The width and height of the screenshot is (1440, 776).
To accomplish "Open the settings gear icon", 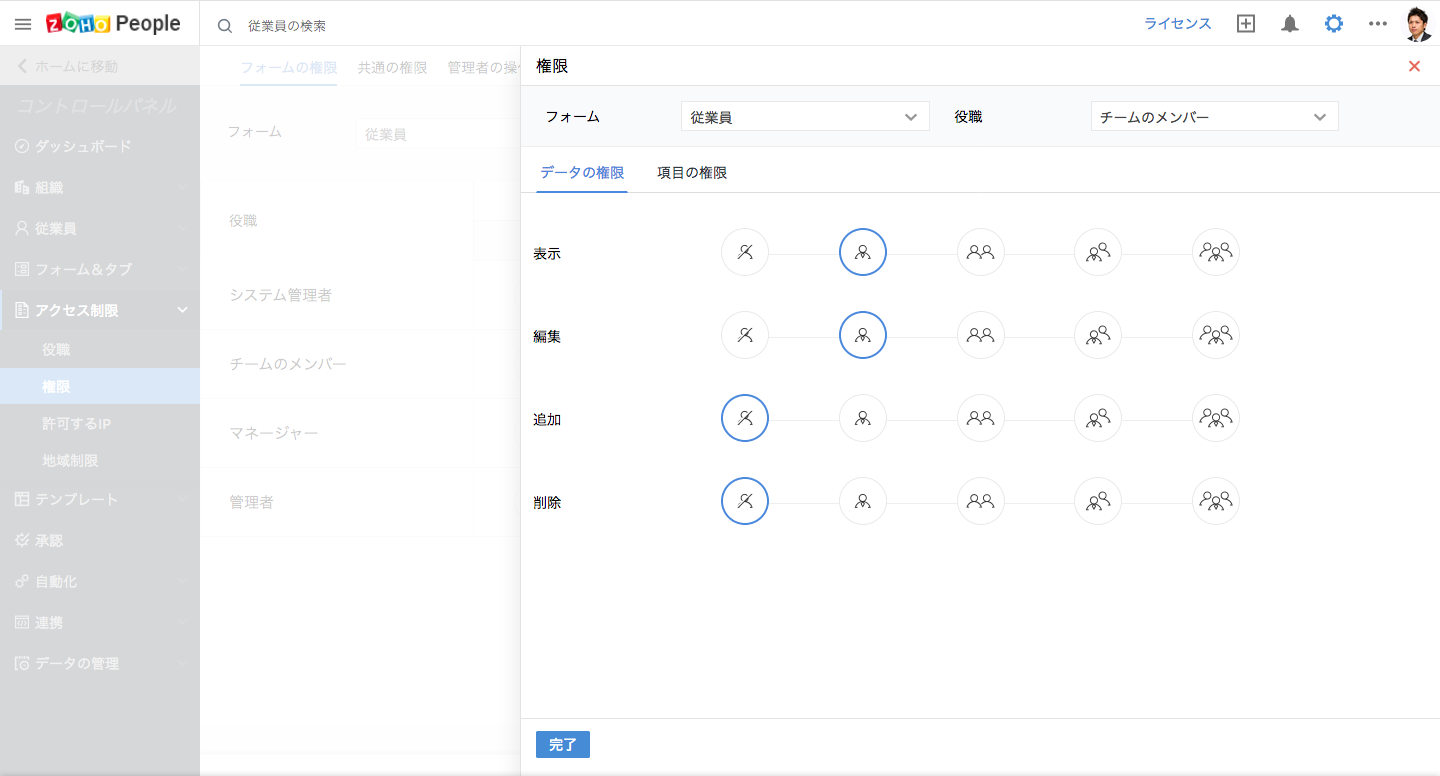I will pyautogui.click(x=1334, y=24).
